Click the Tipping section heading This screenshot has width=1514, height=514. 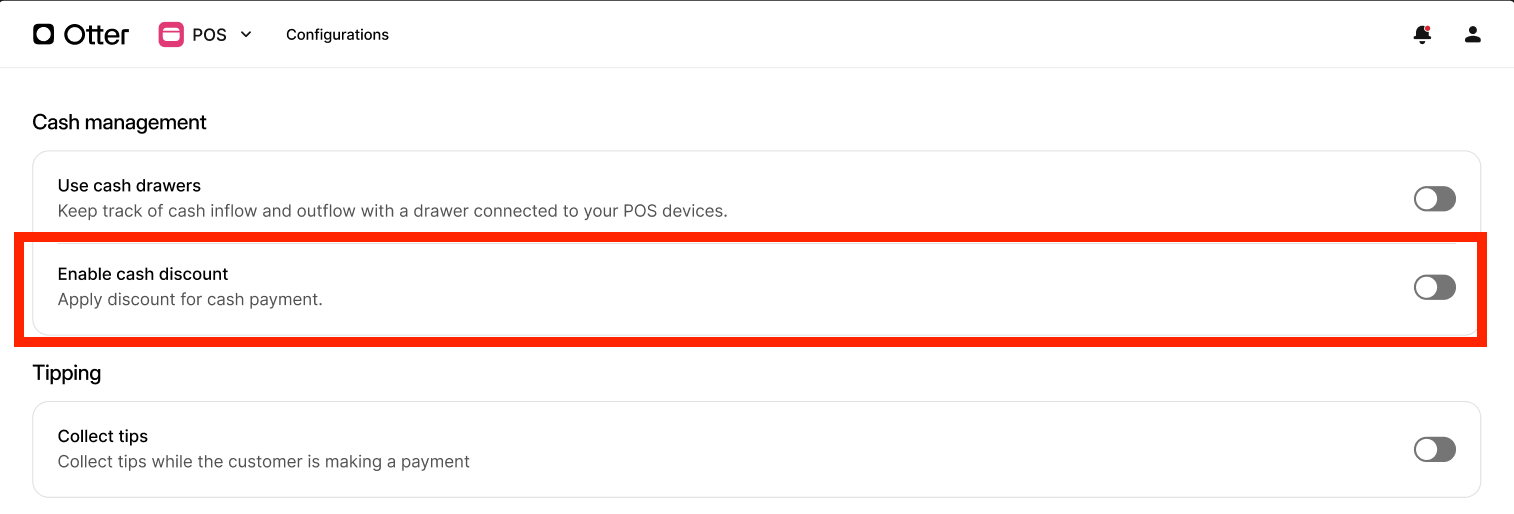(x=67, y=373)
